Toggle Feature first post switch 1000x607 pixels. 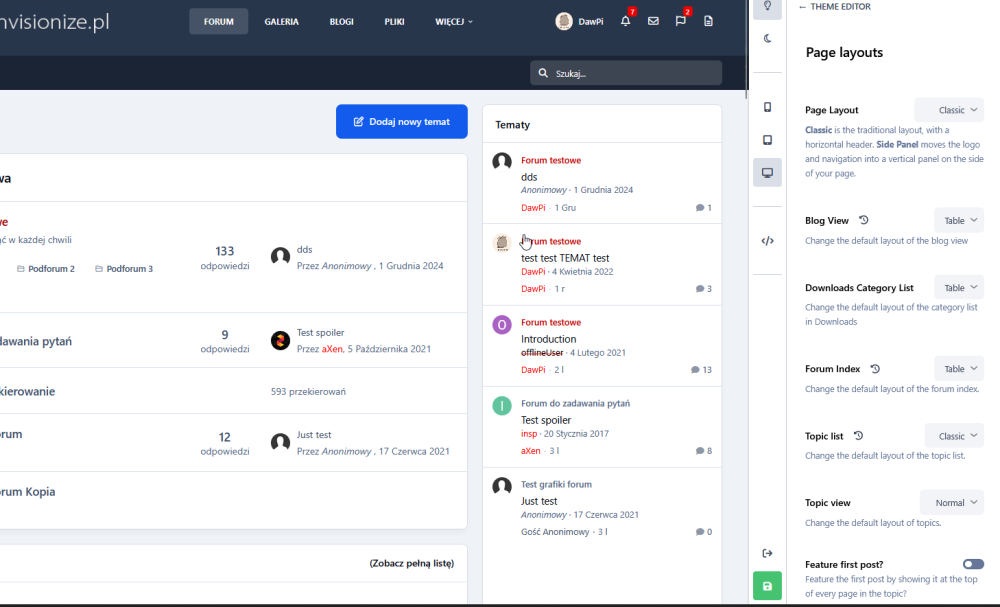[973, 564]
